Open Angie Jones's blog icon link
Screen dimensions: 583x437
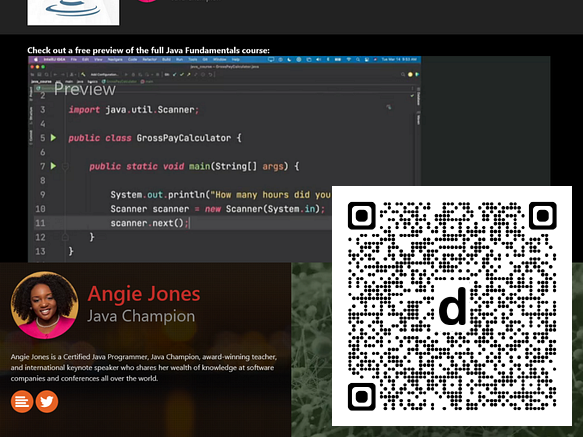(x=22, y=402)
